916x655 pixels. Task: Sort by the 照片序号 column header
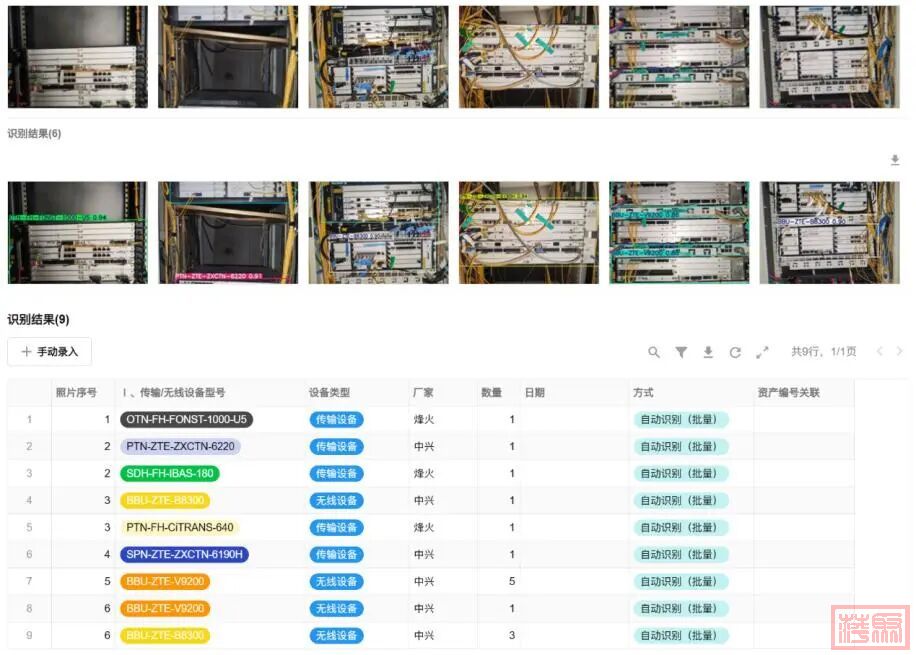76,393
